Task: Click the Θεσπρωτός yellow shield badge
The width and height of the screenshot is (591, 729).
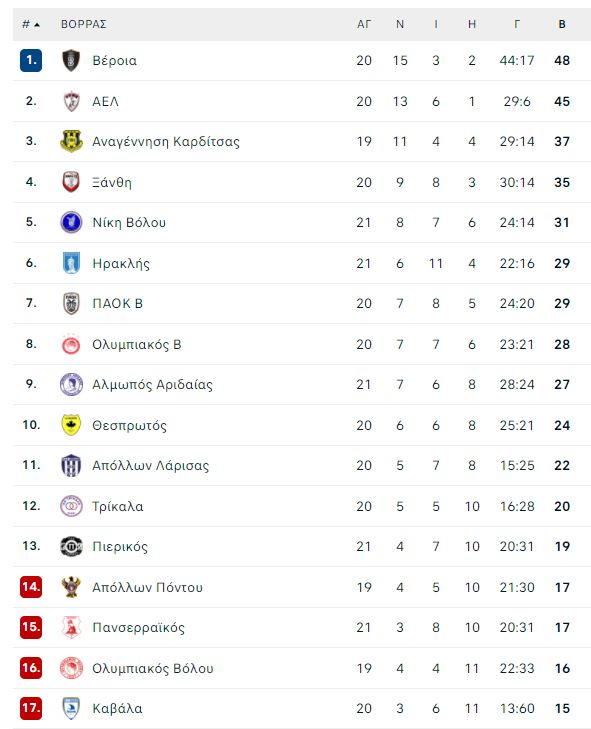Action: (x=71, y=425)
